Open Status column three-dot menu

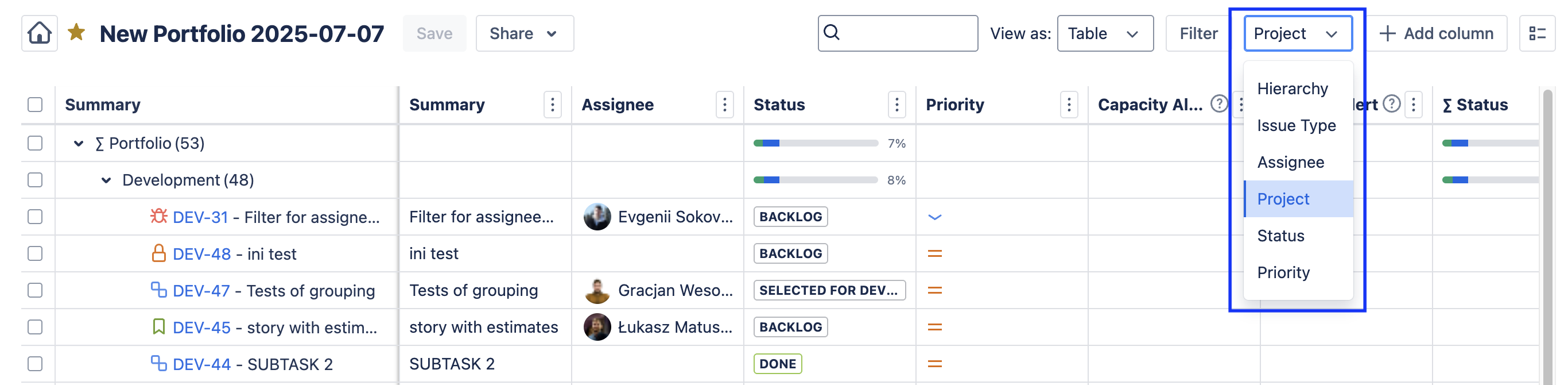point(896,105)
